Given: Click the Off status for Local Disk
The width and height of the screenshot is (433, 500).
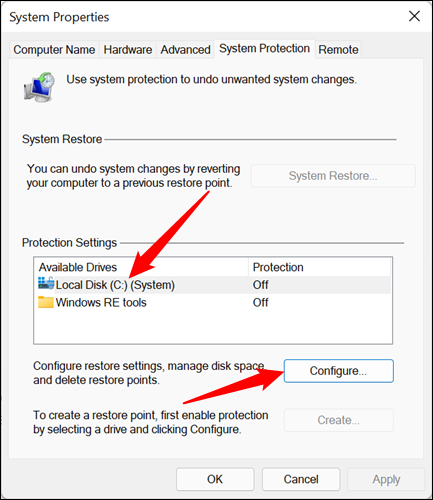Looking at the screenshot, I should (260, 285).
